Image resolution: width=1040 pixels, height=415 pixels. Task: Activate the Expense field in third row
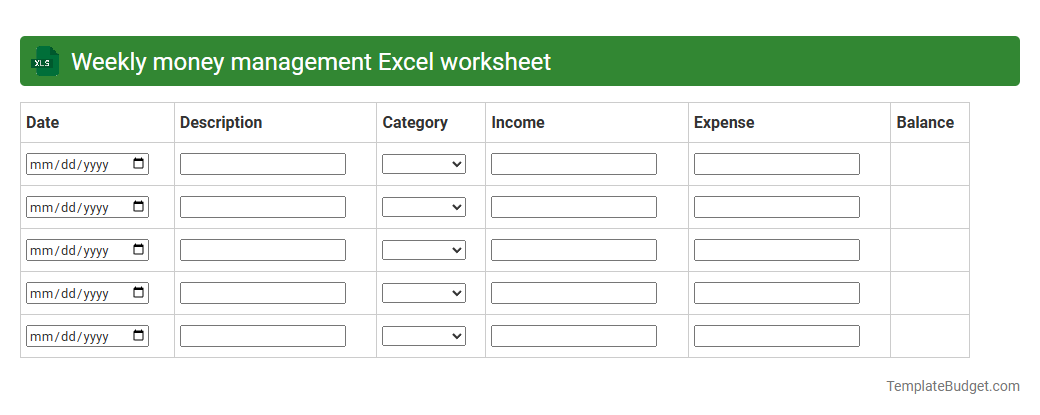coord(777,250)
